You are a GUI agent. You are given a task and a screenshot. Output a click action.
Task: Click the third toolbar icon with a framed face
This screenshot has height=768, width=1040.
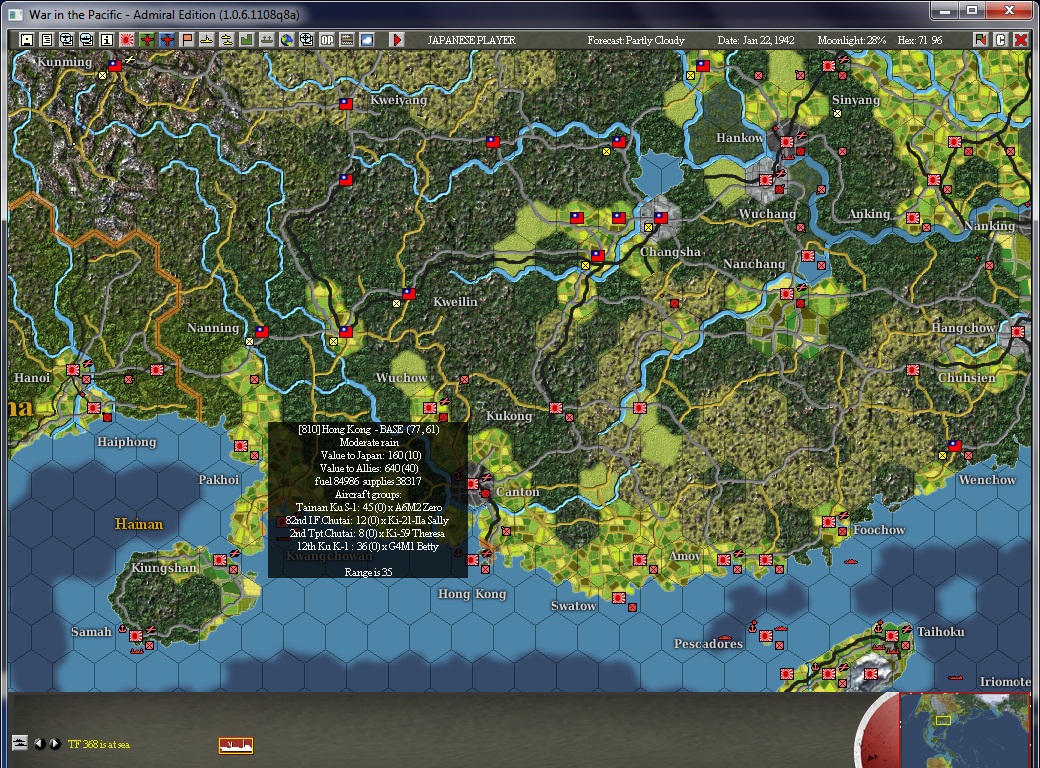click(66, 40)
